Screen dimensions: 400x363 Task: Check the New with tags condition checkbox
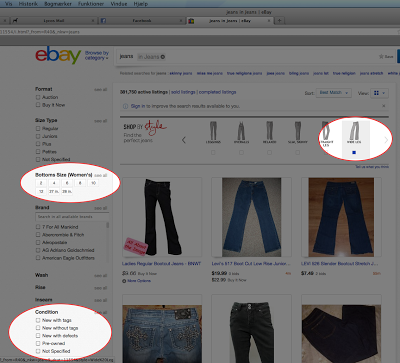click(x=38, y=320)
